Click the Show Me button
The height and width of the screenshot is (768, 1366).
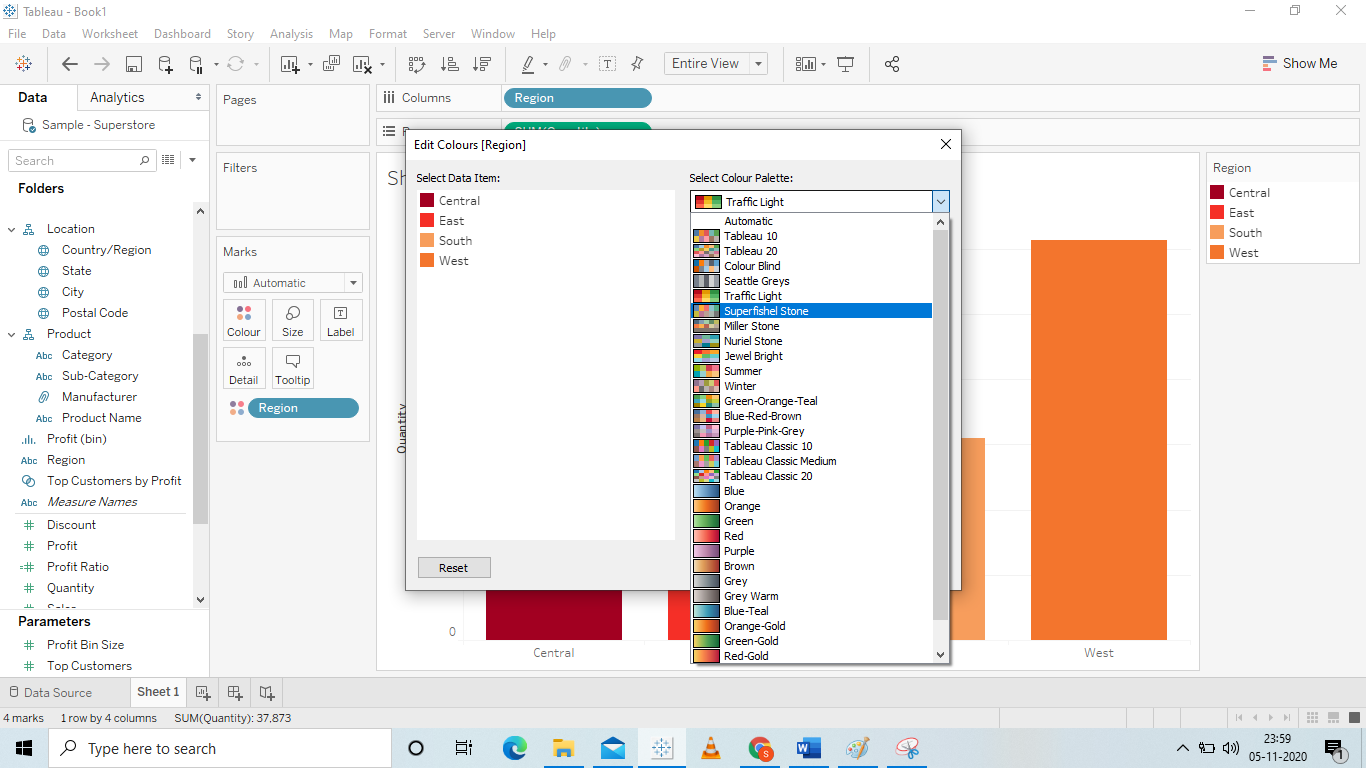click(x=1299, y=63)
